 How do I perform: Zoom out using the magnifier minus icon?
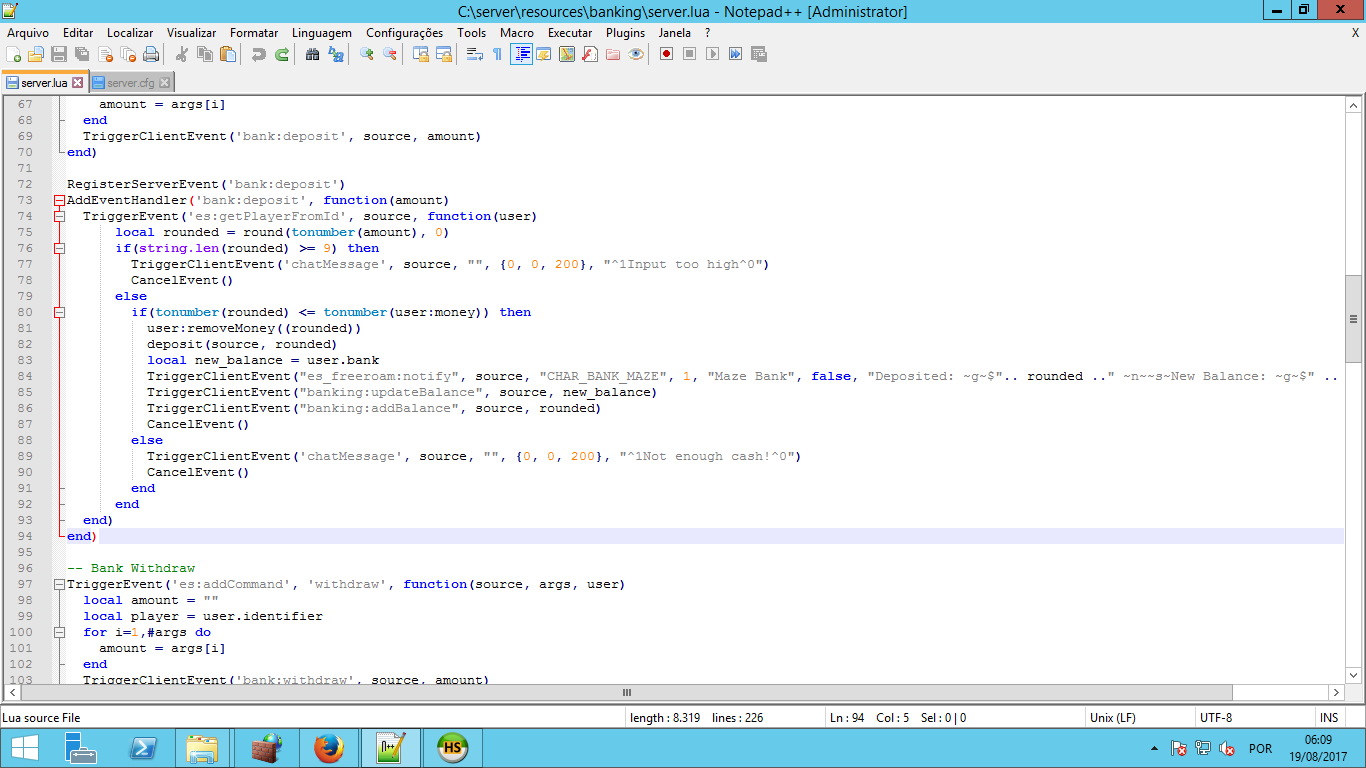point(390,54)
